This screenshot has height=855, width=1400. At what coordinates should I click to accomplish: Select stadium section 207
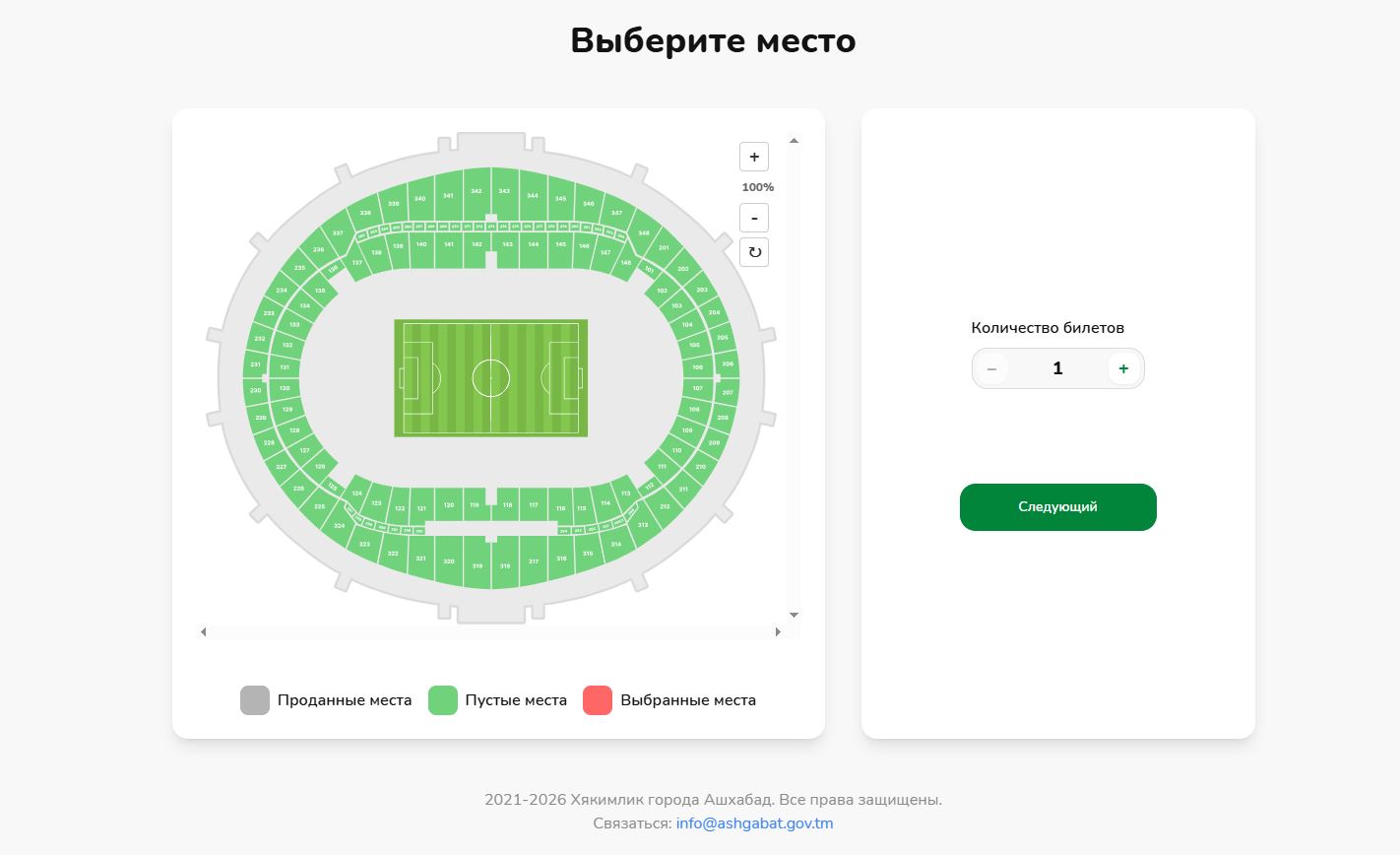[x=727, y=392]
